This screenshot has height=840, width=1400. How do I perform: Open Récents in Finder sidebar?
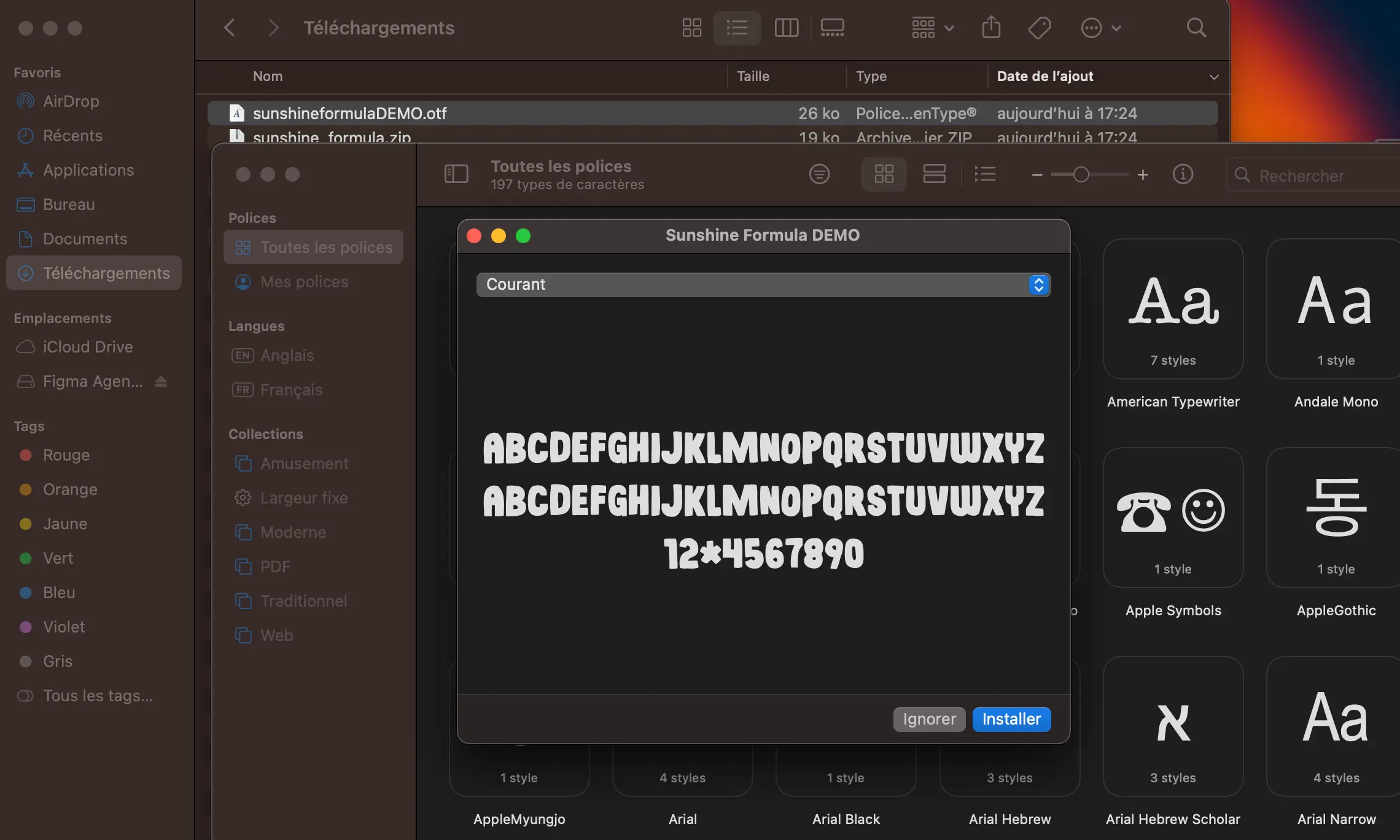click(x=94, y=136)
